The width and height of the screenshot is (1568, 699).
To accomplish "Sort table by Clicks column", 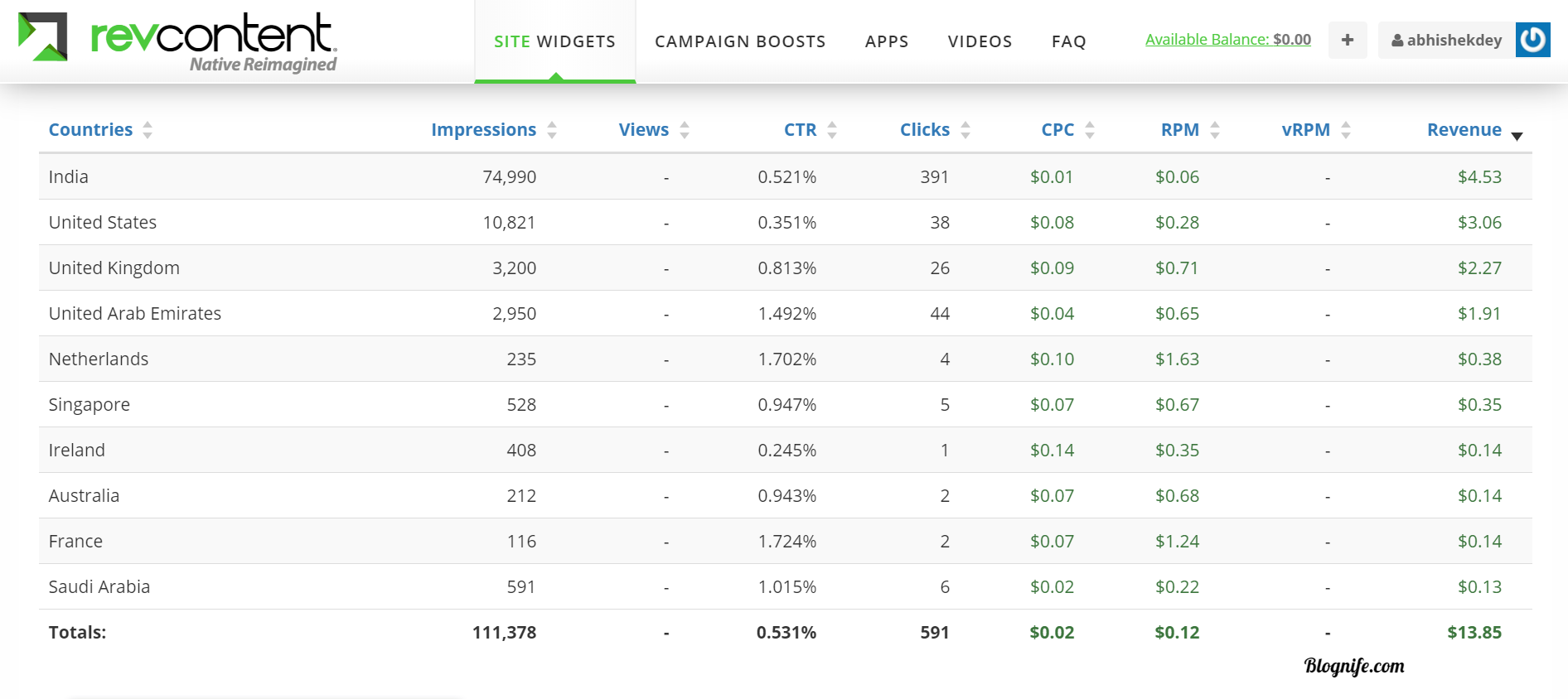I will 925,130.
